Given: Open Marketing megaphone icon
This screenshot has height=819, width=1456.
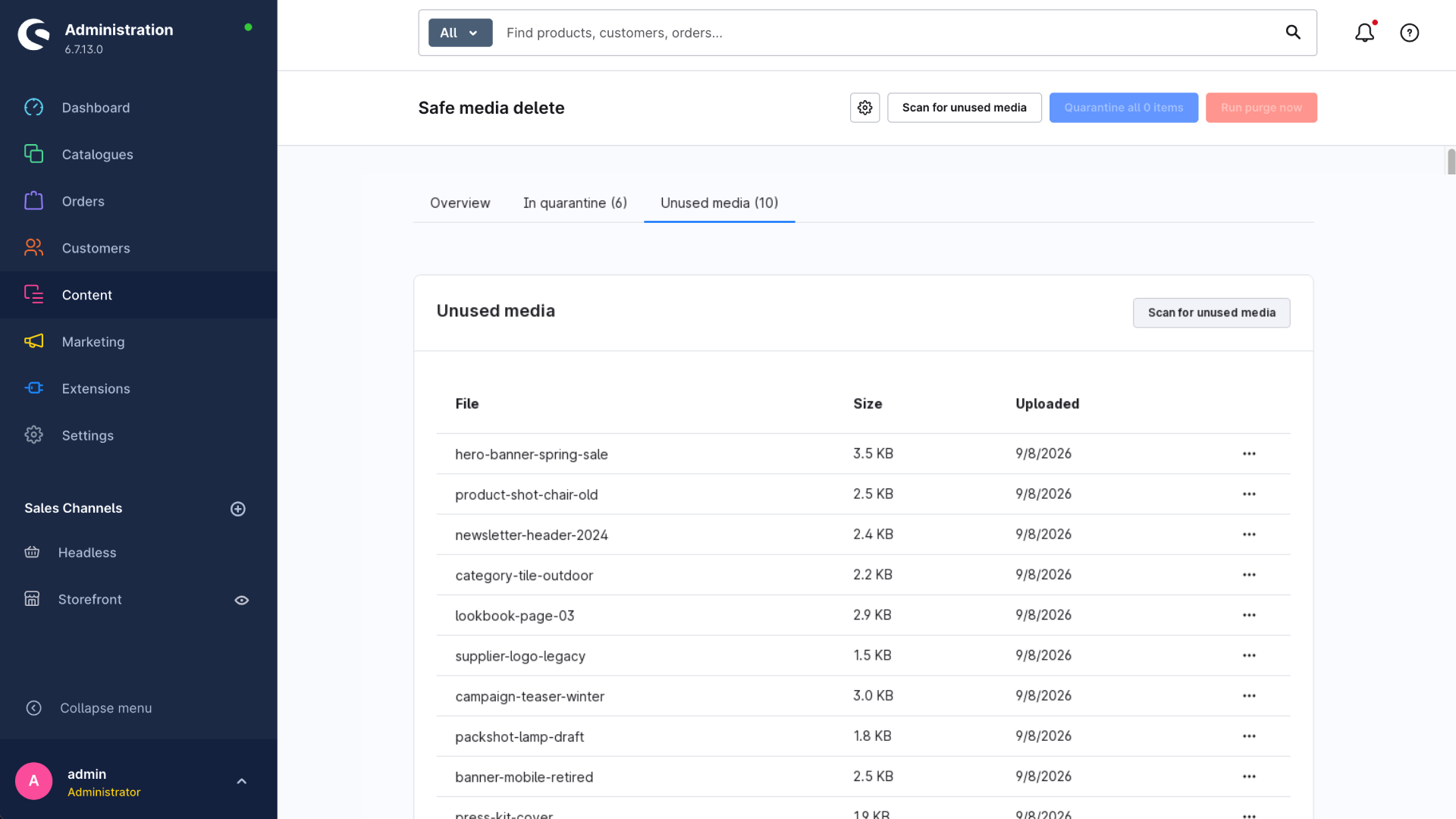Looking at the screenshot, I should (x=34, y=341).
